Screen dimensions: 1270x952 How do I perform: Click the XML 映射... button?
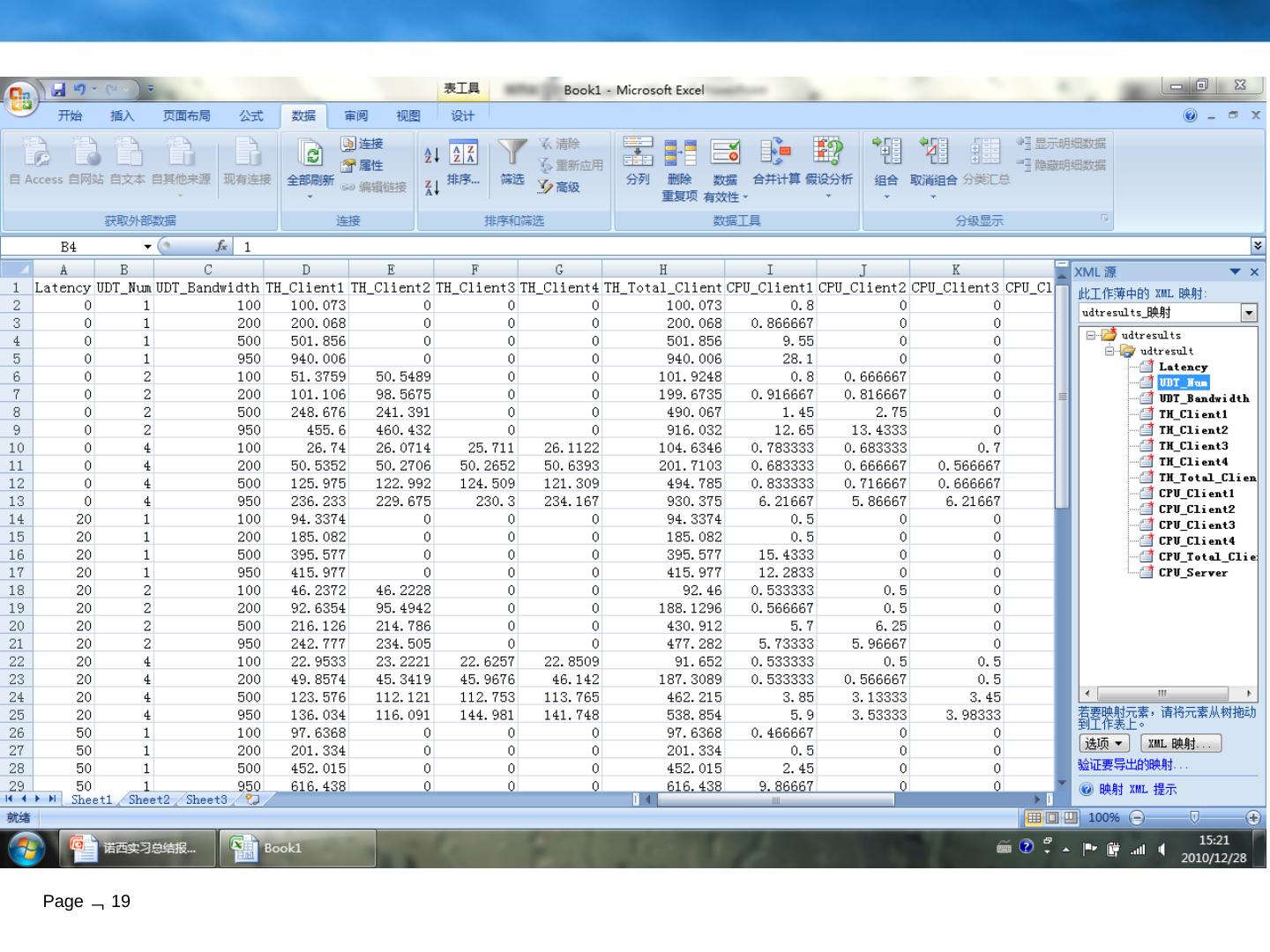[x=1181, y=744]
